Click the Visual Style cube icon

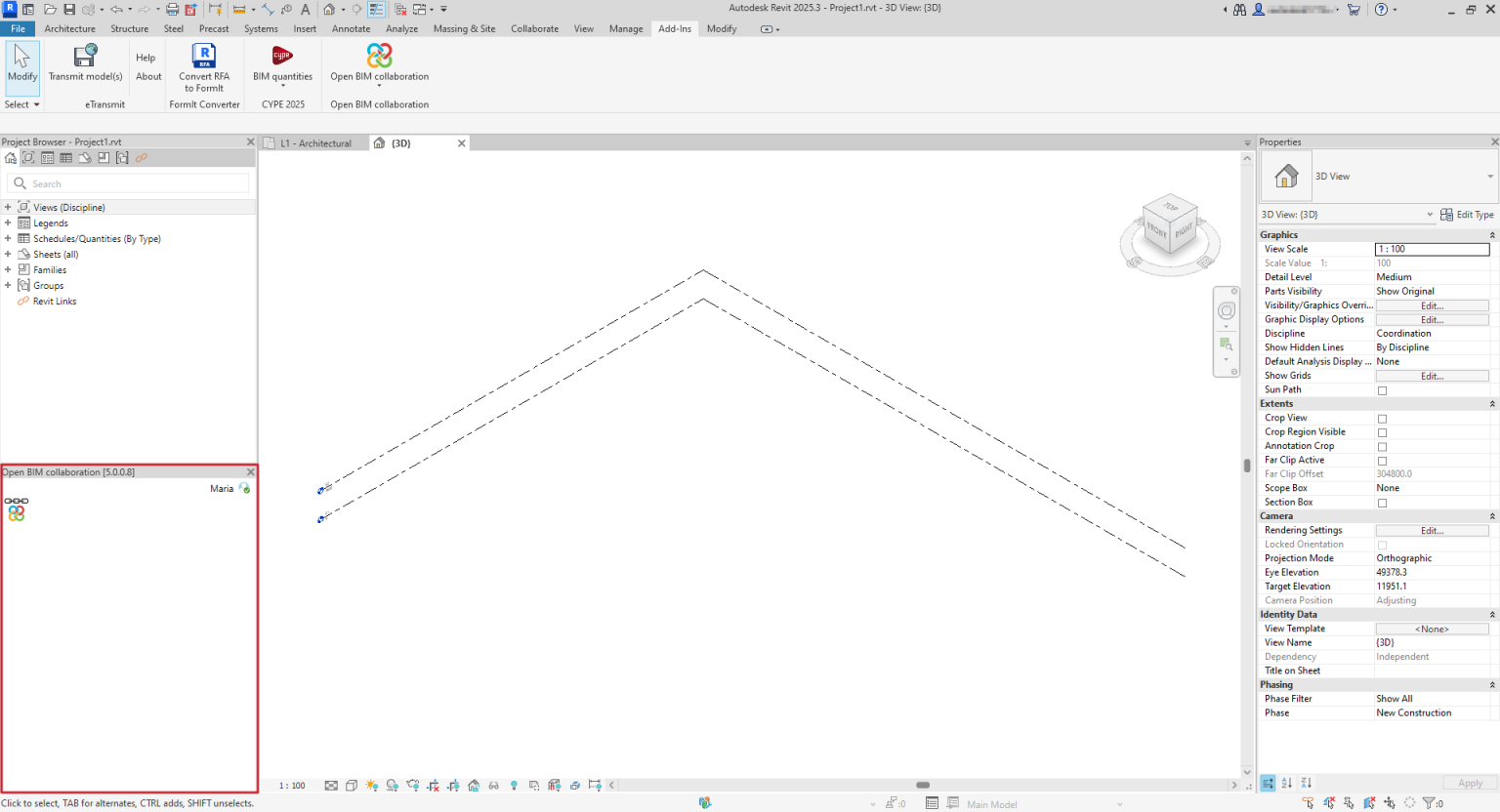351,785
